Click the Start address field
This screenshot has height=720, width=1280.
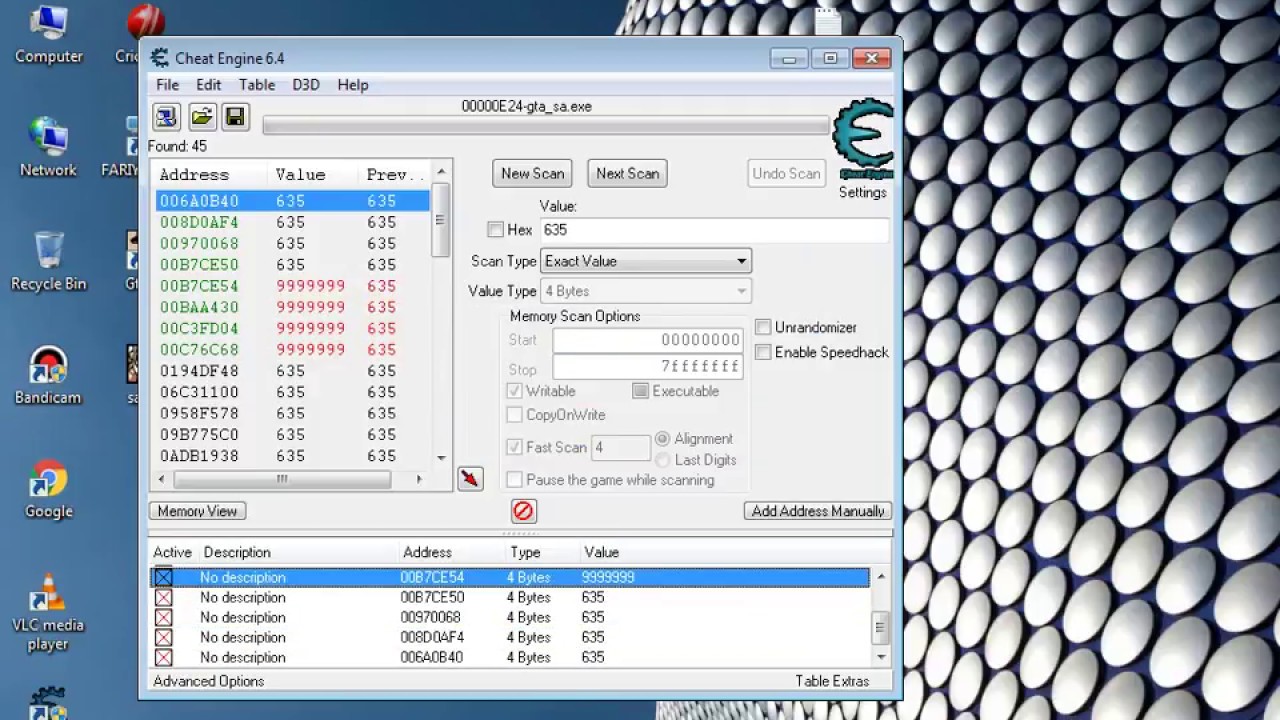pos(648,340)
